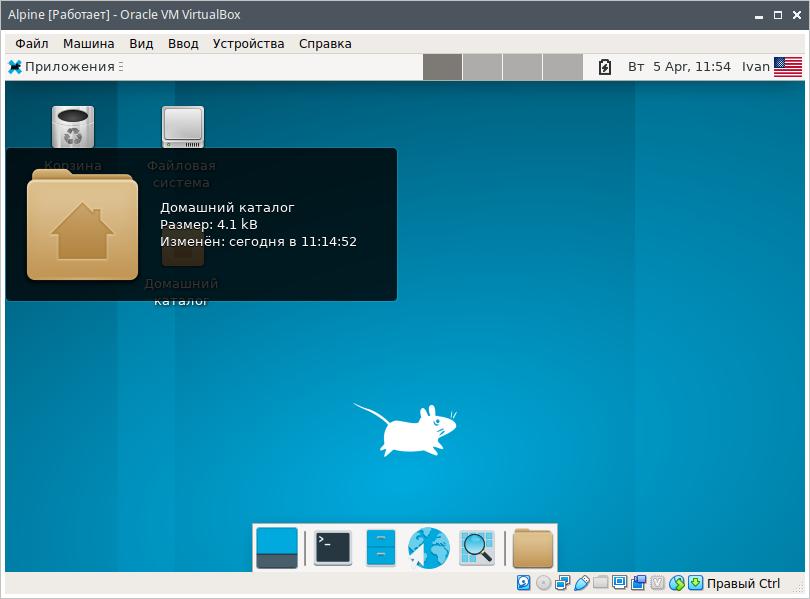Click Show Desktop in the dock
This screenshot has height=599, width=810.
(x=277, y=548)
